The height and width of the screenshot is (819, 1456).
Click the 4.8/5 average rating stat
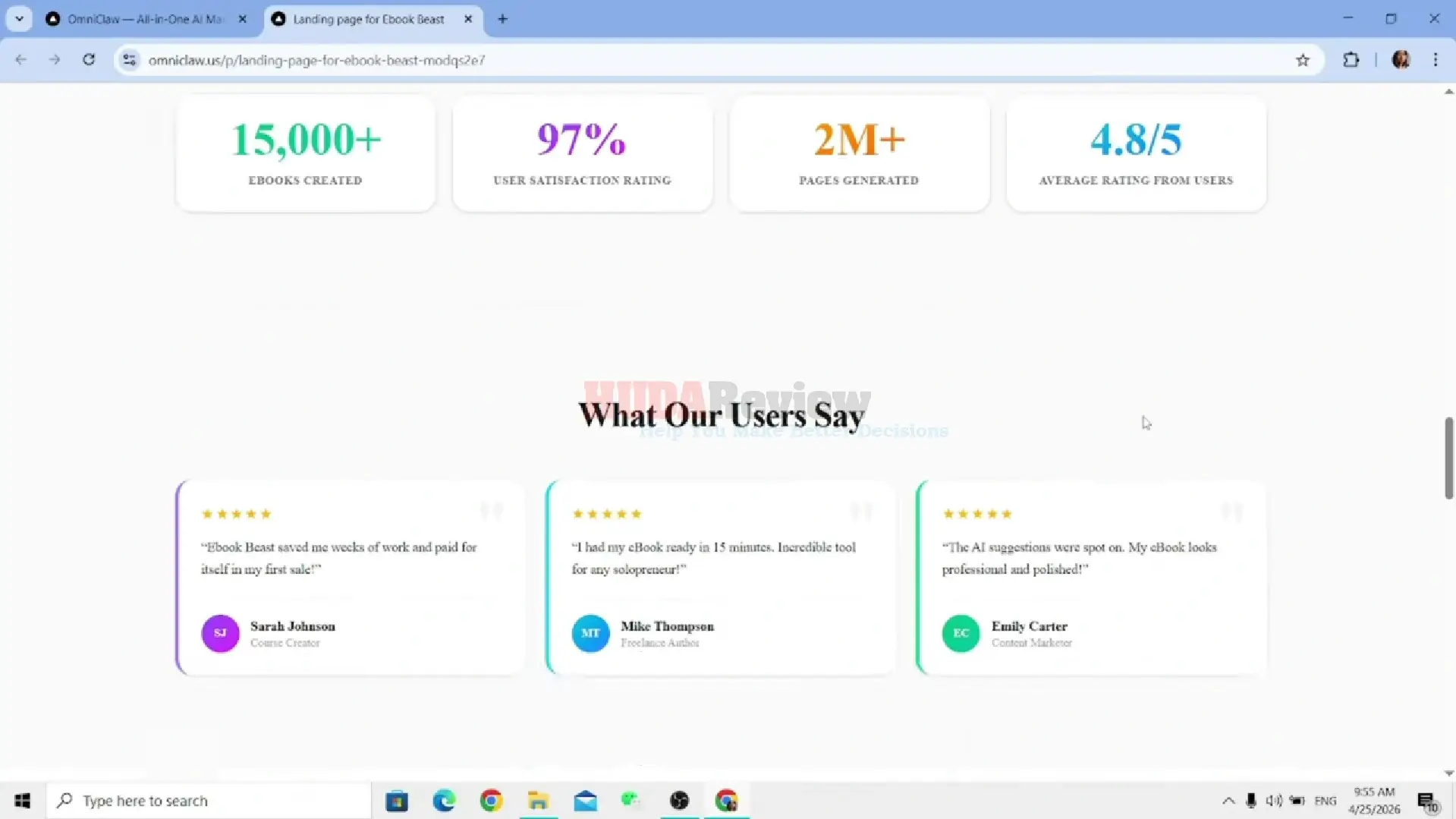[x=1136, y=153]
